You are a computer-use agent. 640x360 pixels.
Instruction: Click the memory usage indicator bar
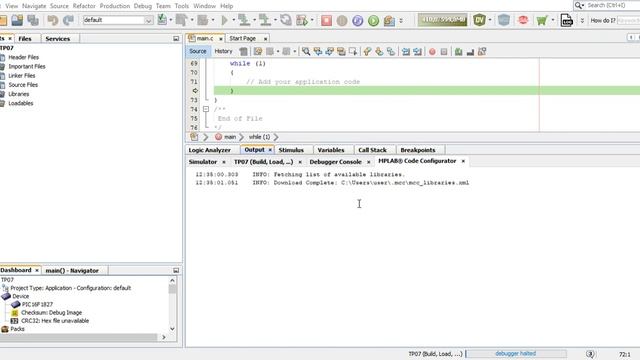coord(442,20)
